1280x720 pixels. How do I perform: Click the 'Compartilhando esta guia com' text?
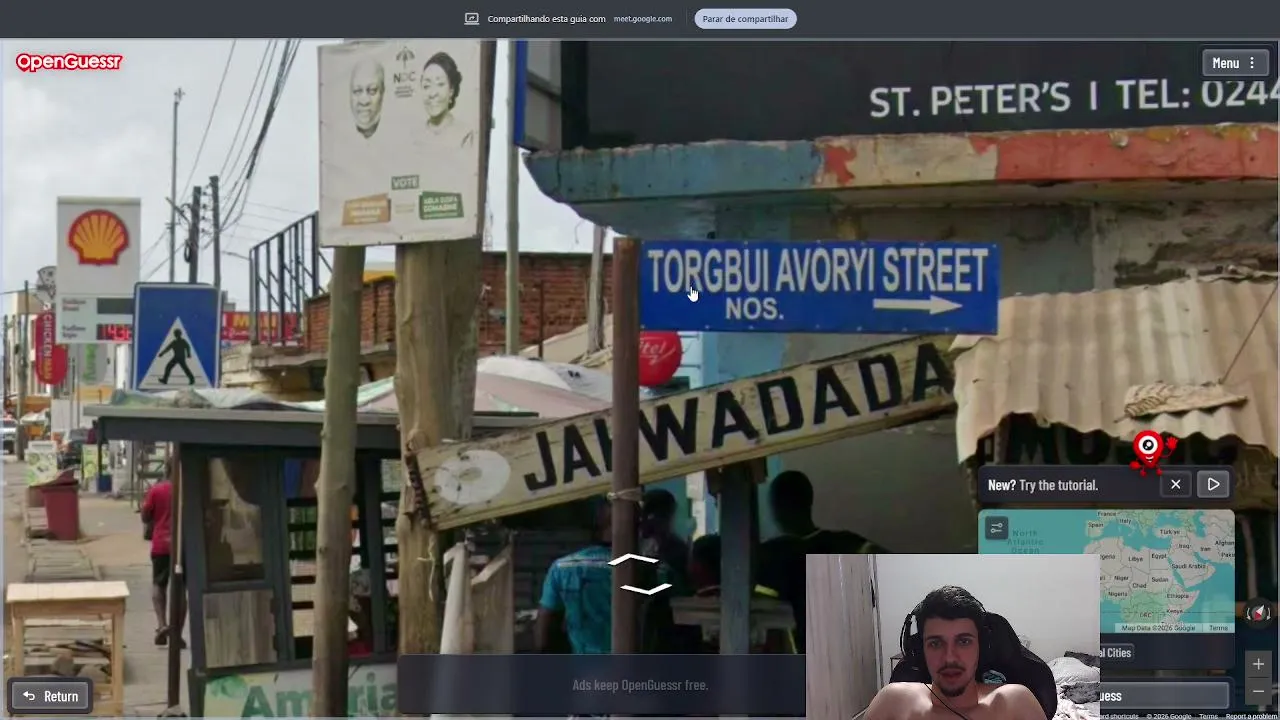tap(546, 19)
